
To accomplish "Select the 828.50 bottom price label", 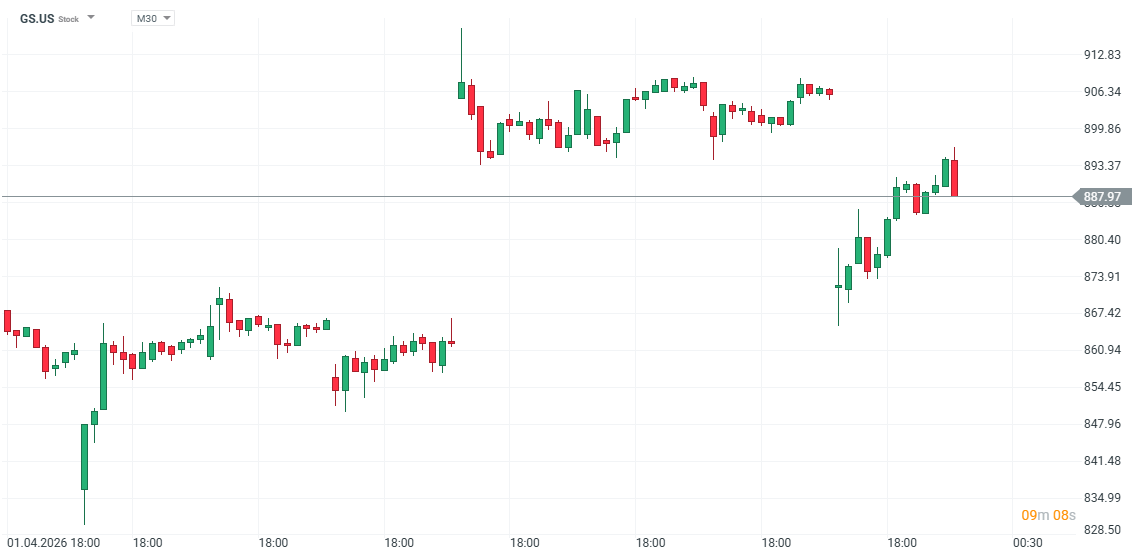I will coord(1102,531).
